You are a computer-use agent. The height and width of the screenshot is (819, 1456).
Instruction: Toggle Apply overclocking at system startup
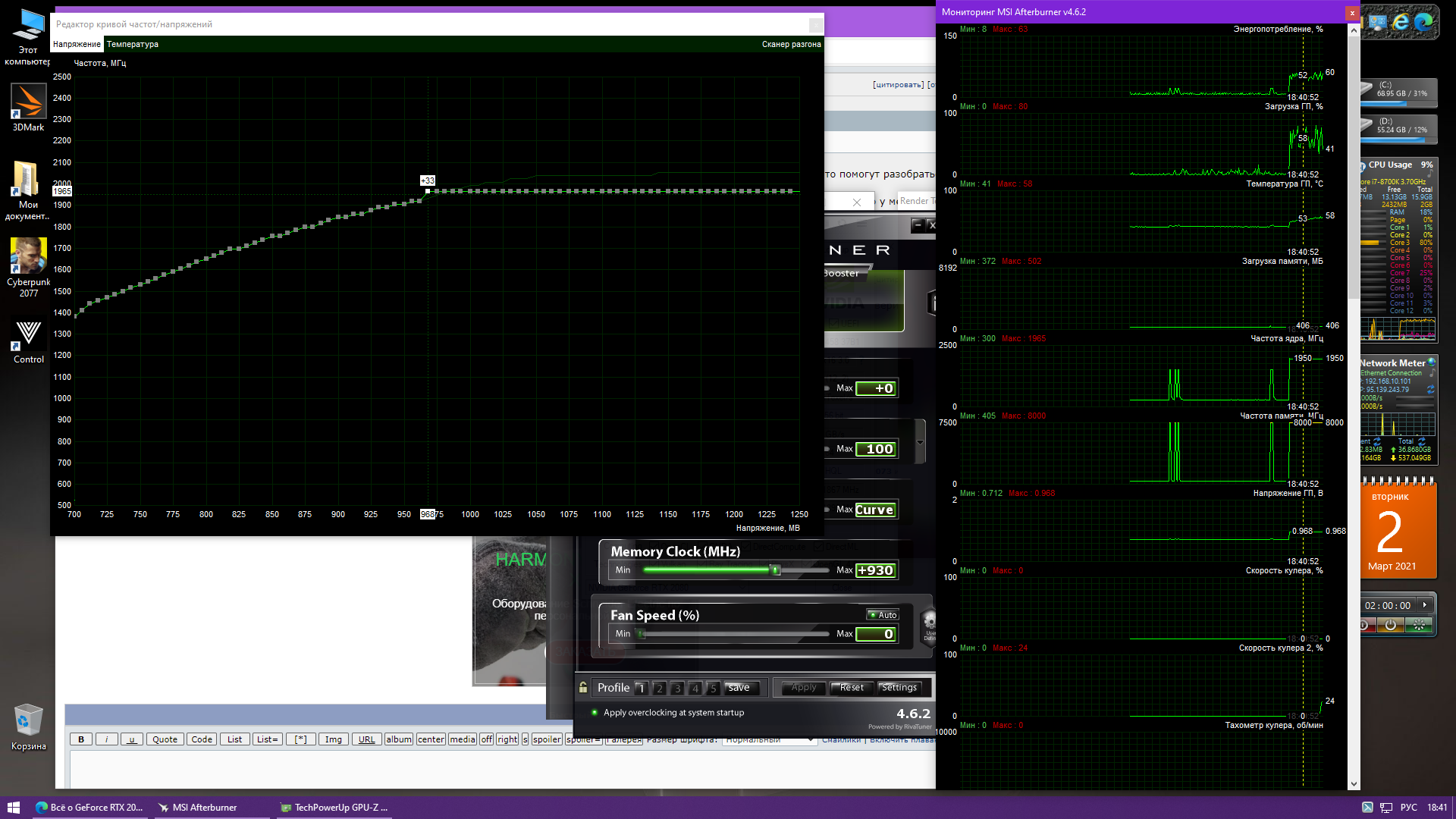click(595, 713)
